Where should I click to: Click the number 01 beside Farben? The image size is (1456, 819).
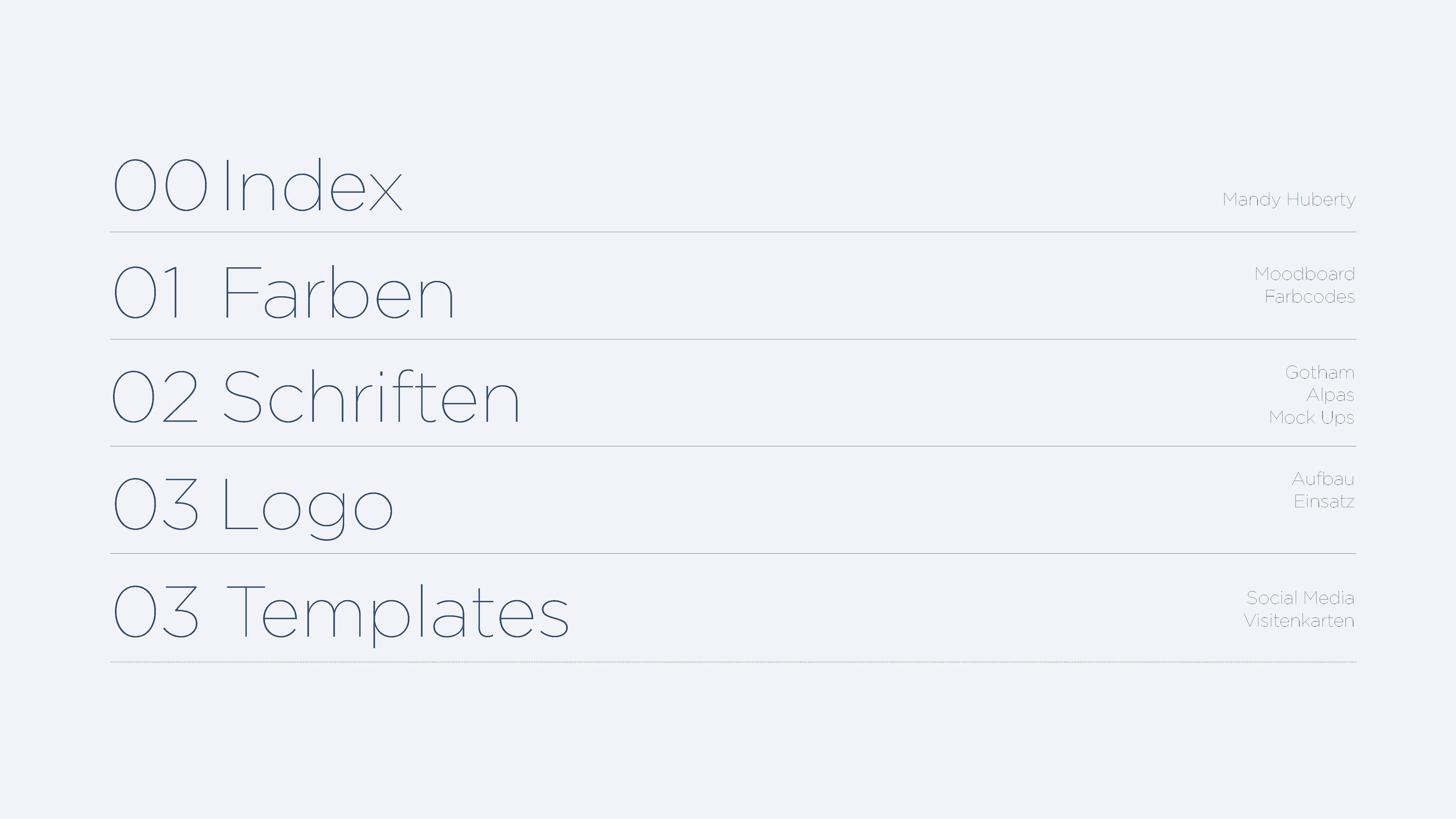tap(148, 292)
